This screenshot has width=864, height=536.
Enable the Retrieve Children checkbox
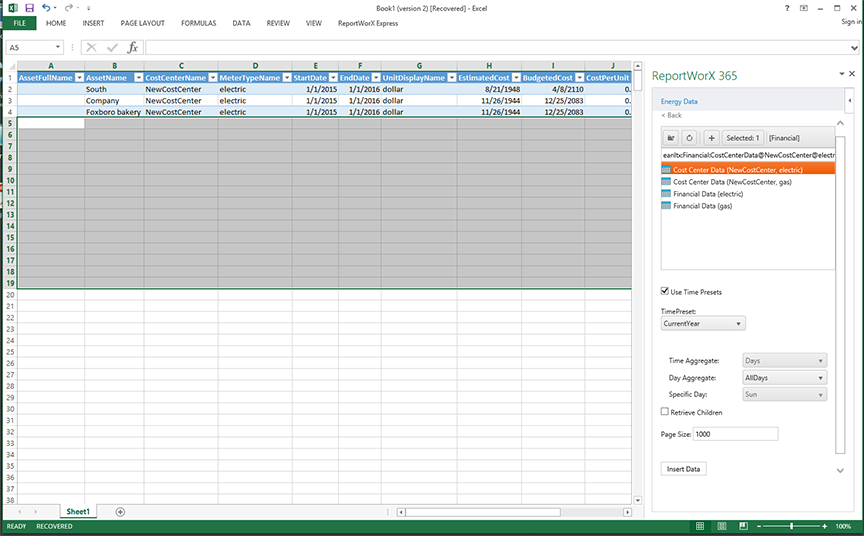[x=666, y=412]
